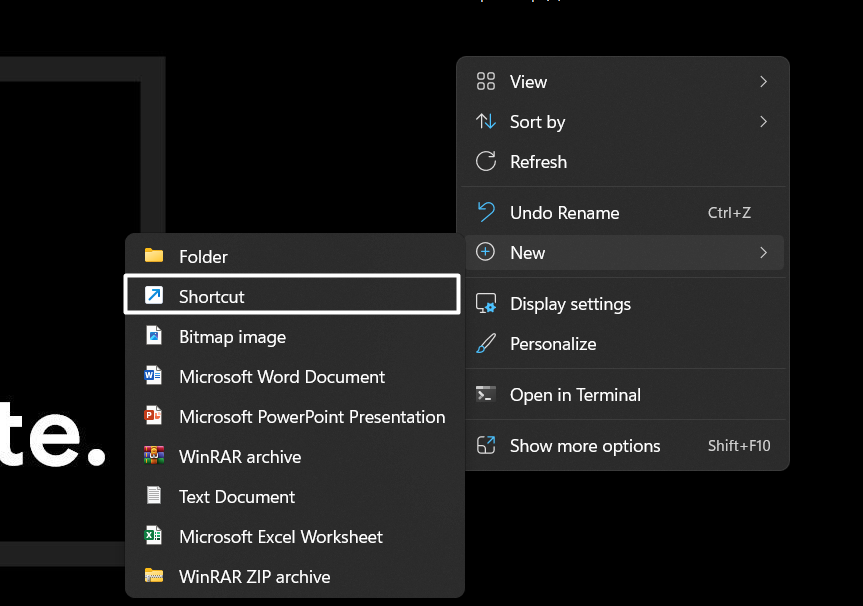Expand the View submenu arrow

tap(763, 82)
